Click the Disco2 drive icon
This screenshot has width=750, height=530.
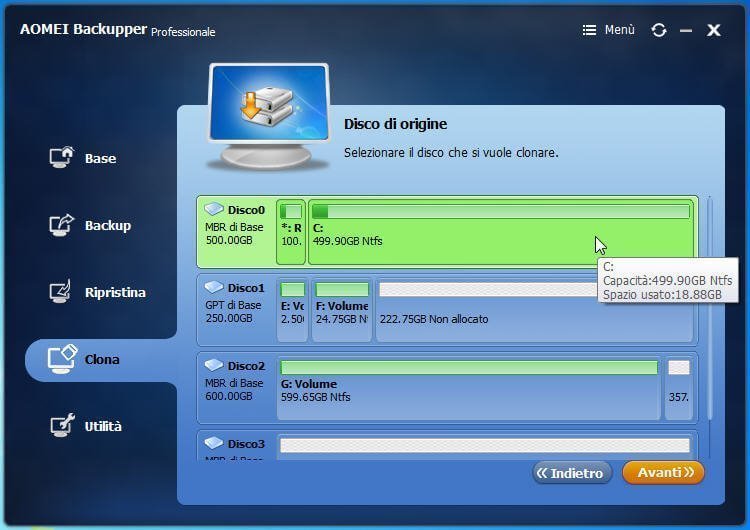[214, 365]
